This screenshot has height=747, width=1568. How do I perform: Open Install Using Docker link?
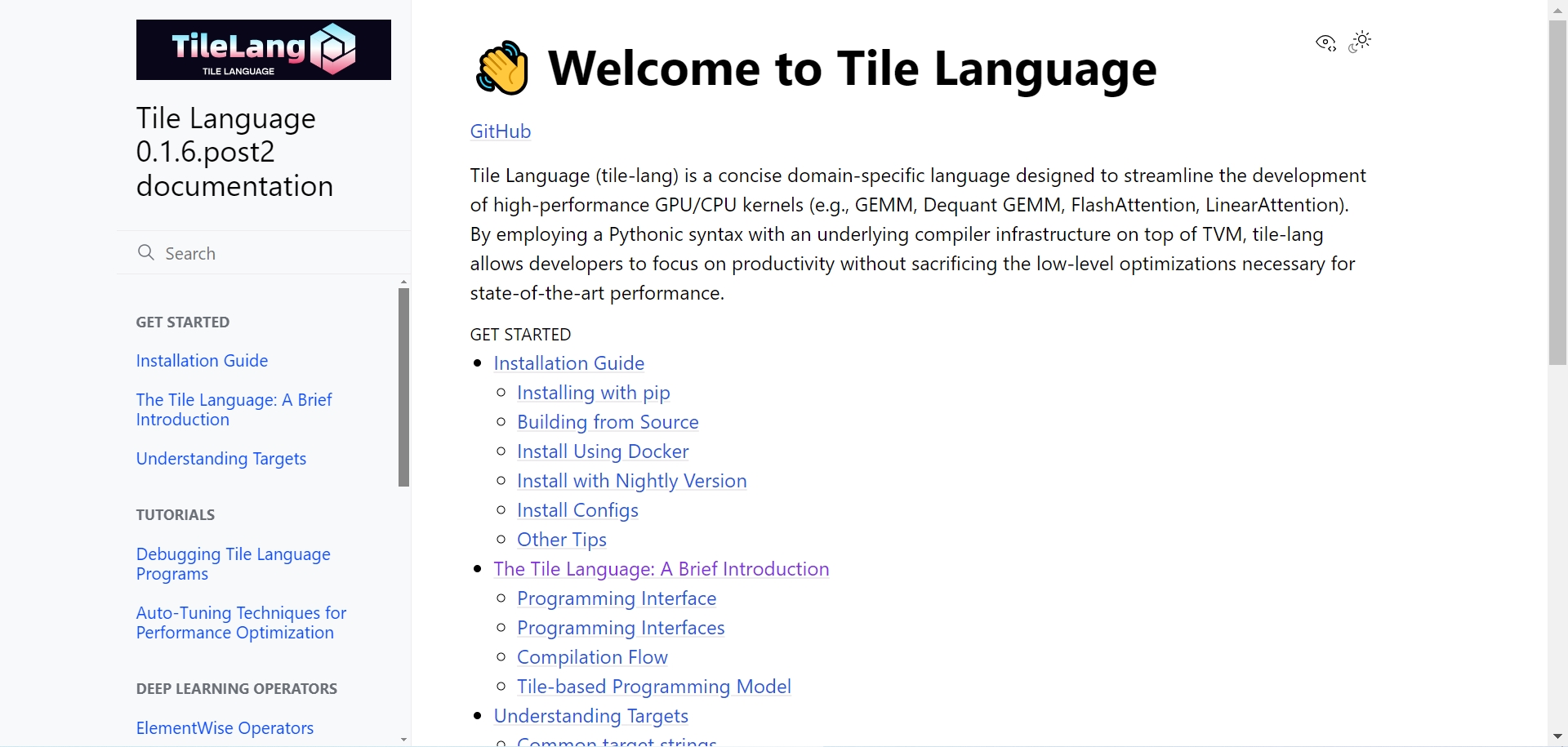point(603,451)
